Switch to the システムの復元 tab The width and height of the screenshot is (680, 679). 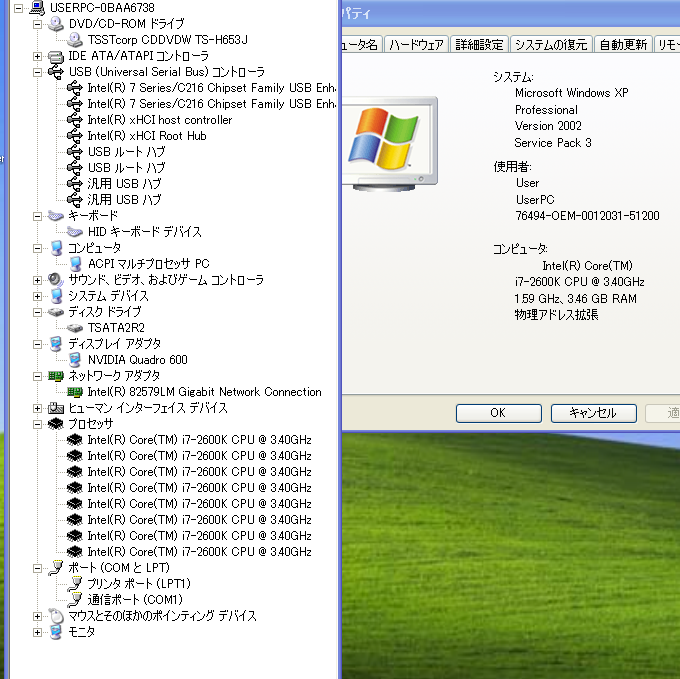[x=550, y=44]
